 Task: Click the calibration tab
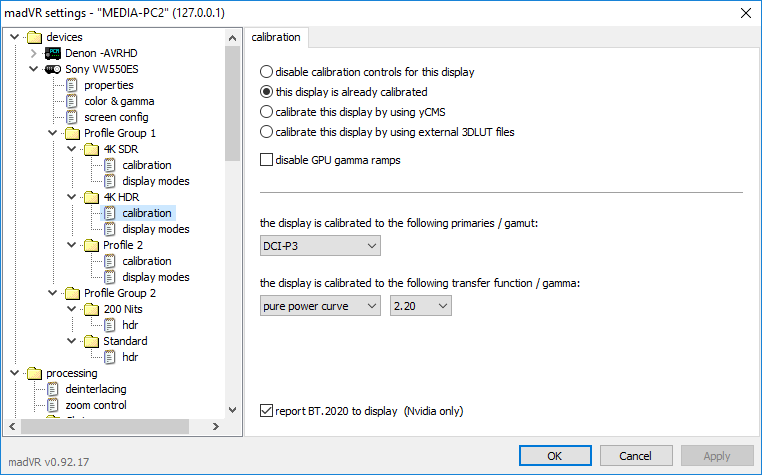[x=276, y=38]
